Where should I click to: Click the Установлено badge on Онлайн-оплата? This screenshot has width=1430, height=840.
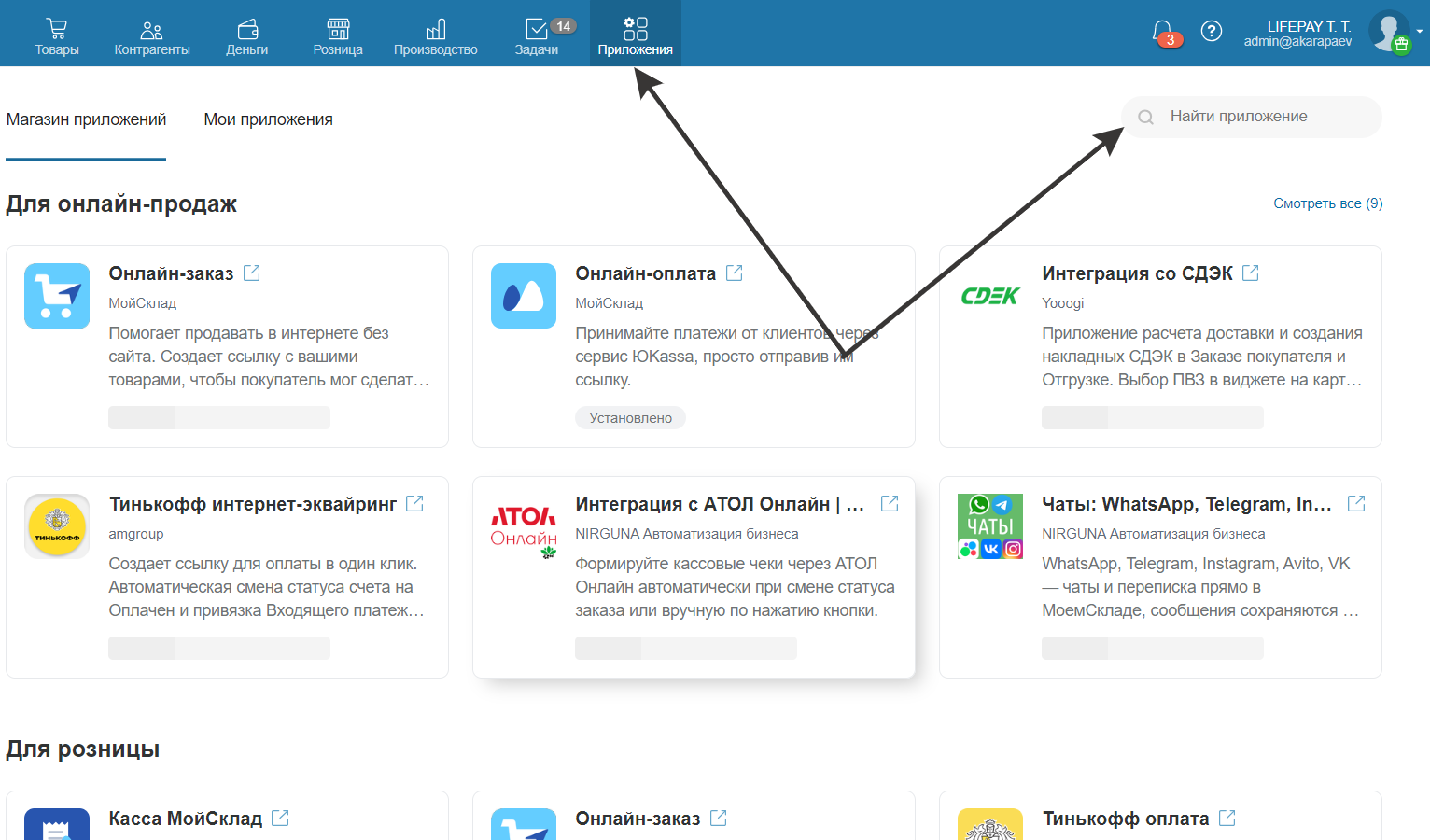click(x=630, y=418)
